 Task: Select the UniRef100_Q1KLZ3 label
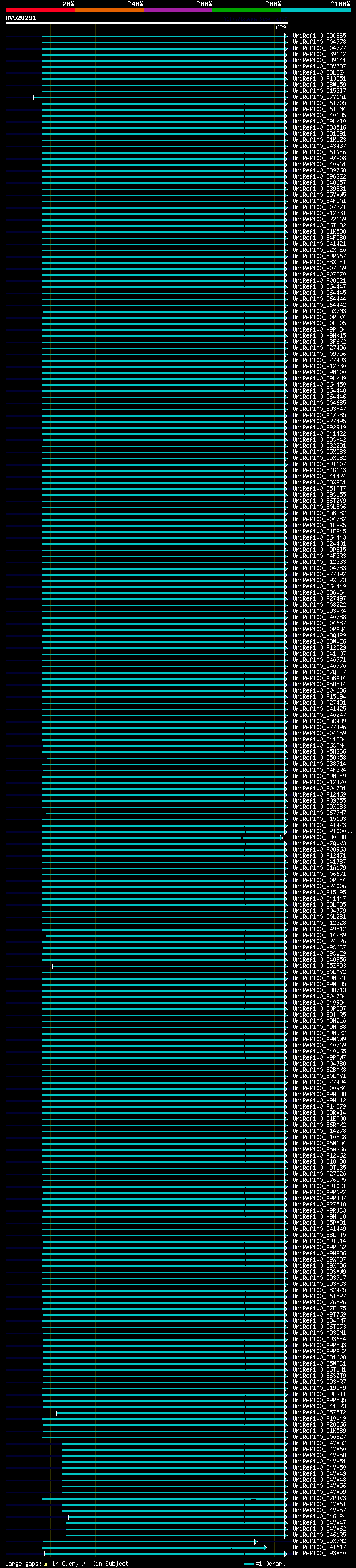319,140
